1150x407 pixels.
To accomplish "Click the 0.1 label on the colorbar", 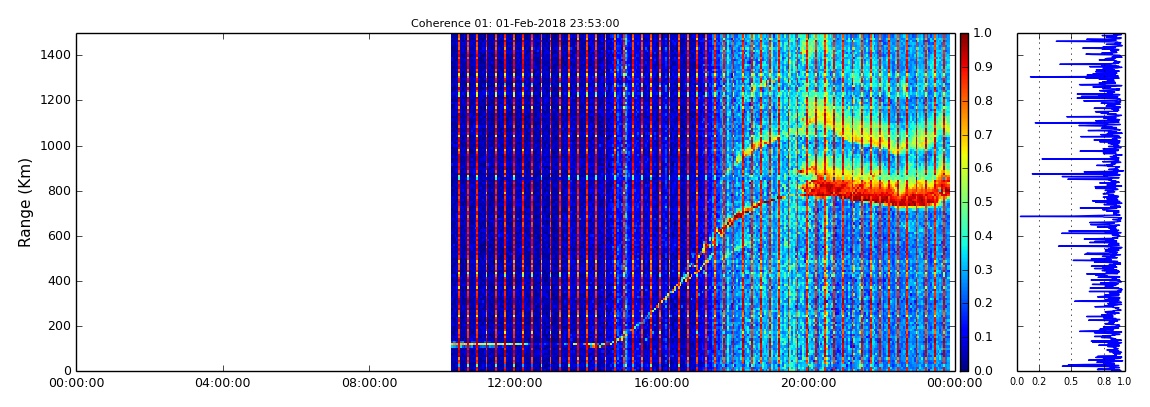I will tap(982, 337).
